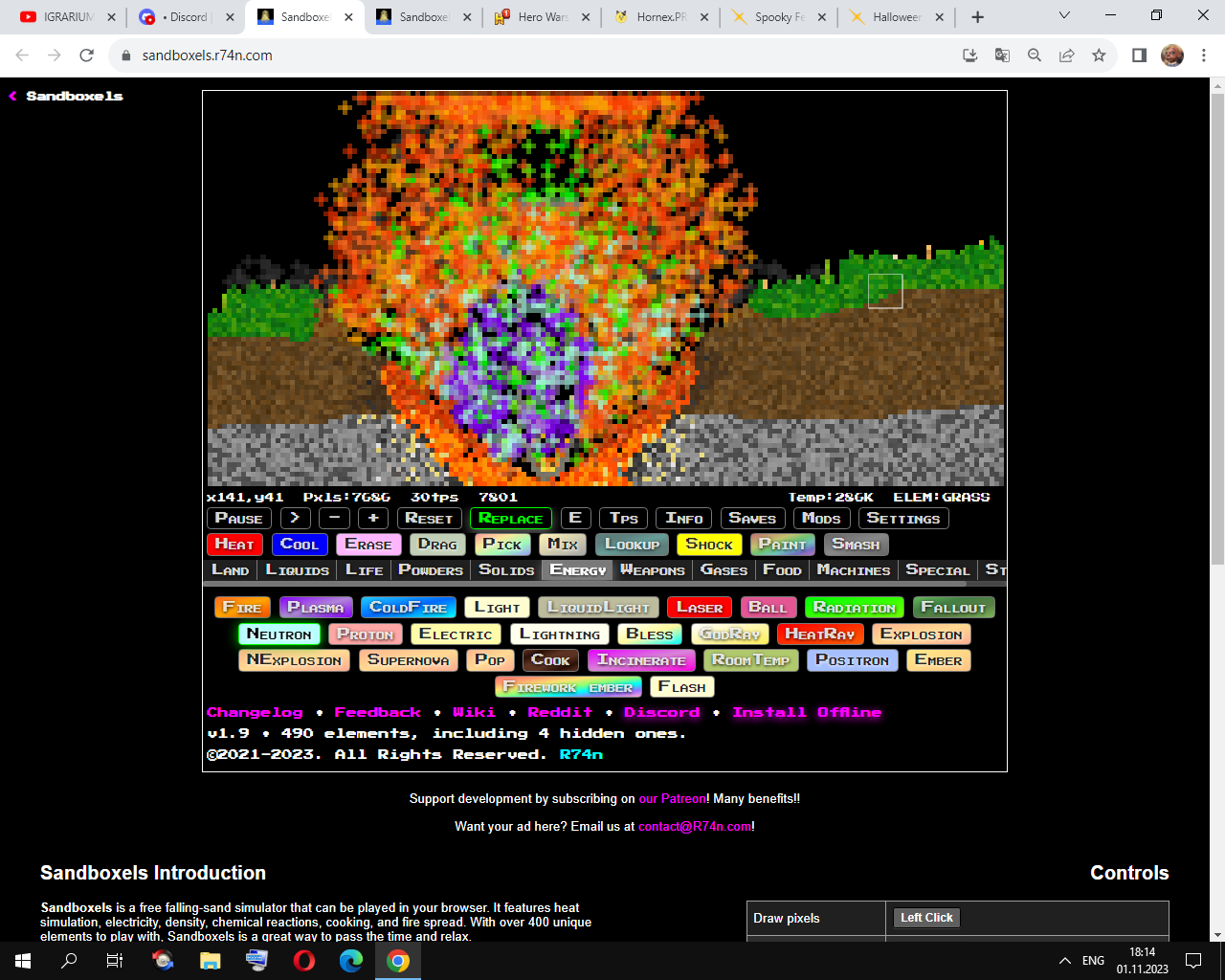Viewport: 1225px width, 980px height.
Task: Toggle the browser side panel icon
Action: tap(1139, 56)
